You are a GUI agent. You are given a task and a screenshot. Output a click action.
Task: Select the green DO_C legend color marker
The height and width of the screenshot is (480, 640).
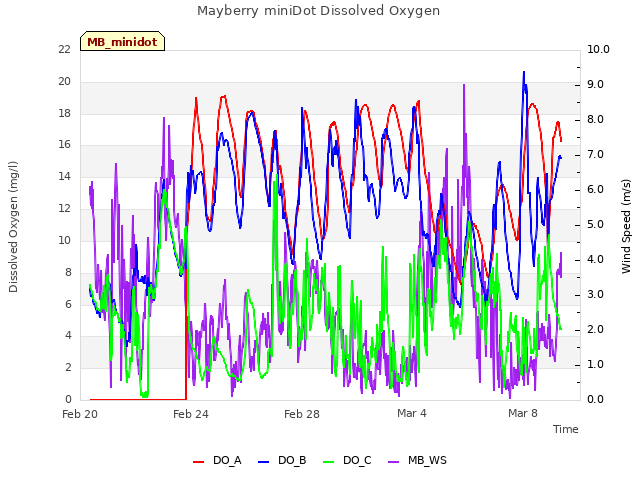click(x=329, y=462)
